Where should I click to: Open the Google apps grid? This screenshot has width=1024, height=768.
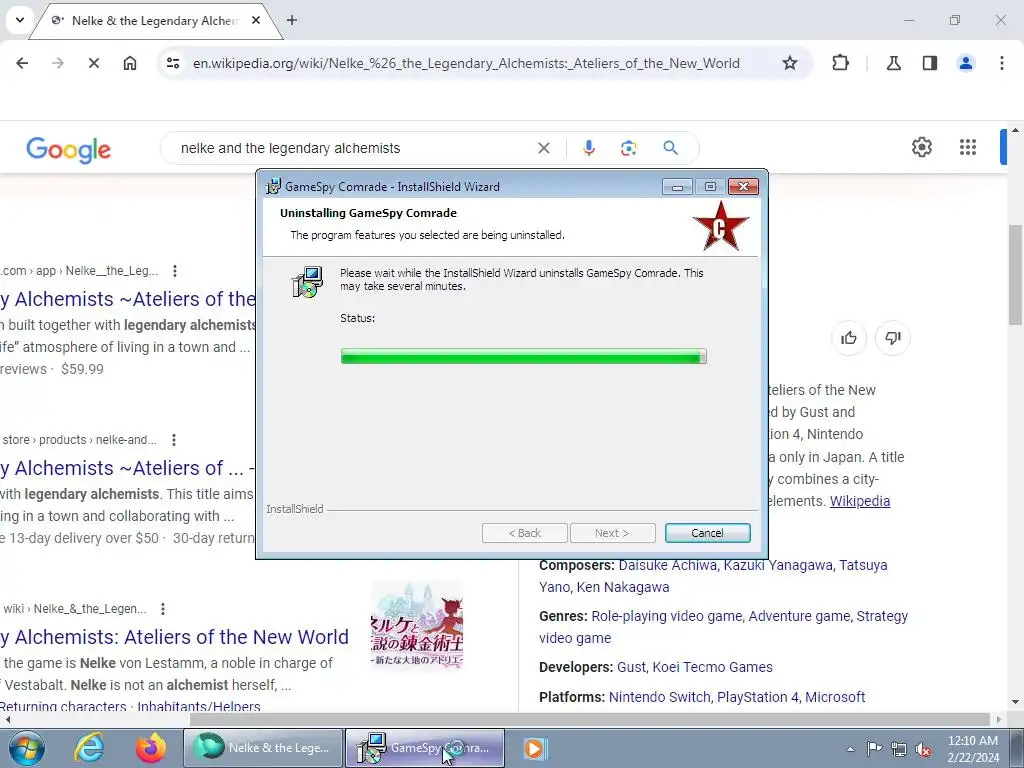[968, 147]
